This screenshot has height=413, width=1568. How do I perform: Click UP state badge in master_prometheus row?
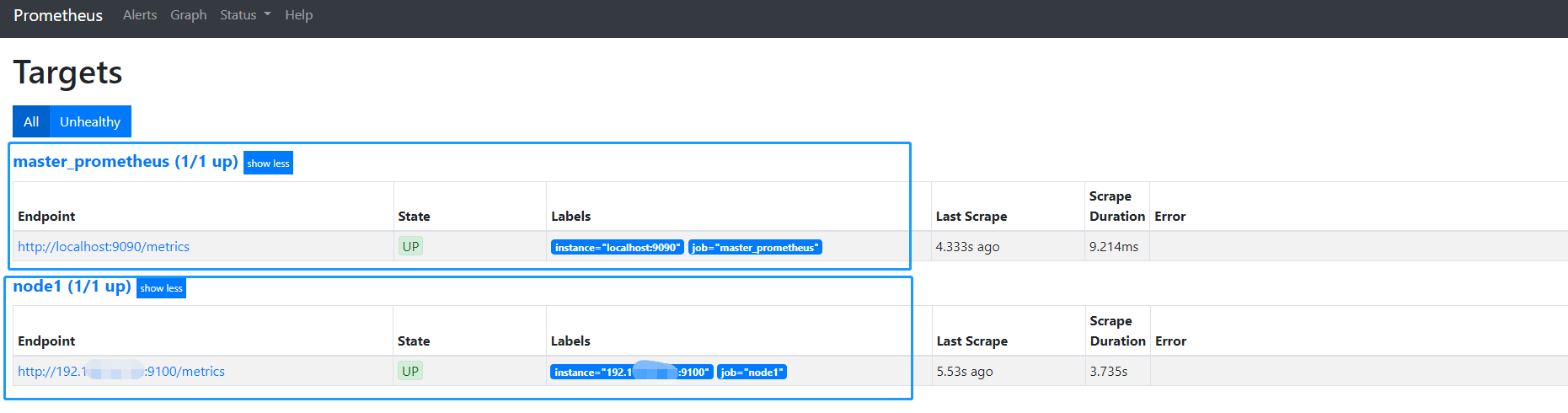(410, 247)
